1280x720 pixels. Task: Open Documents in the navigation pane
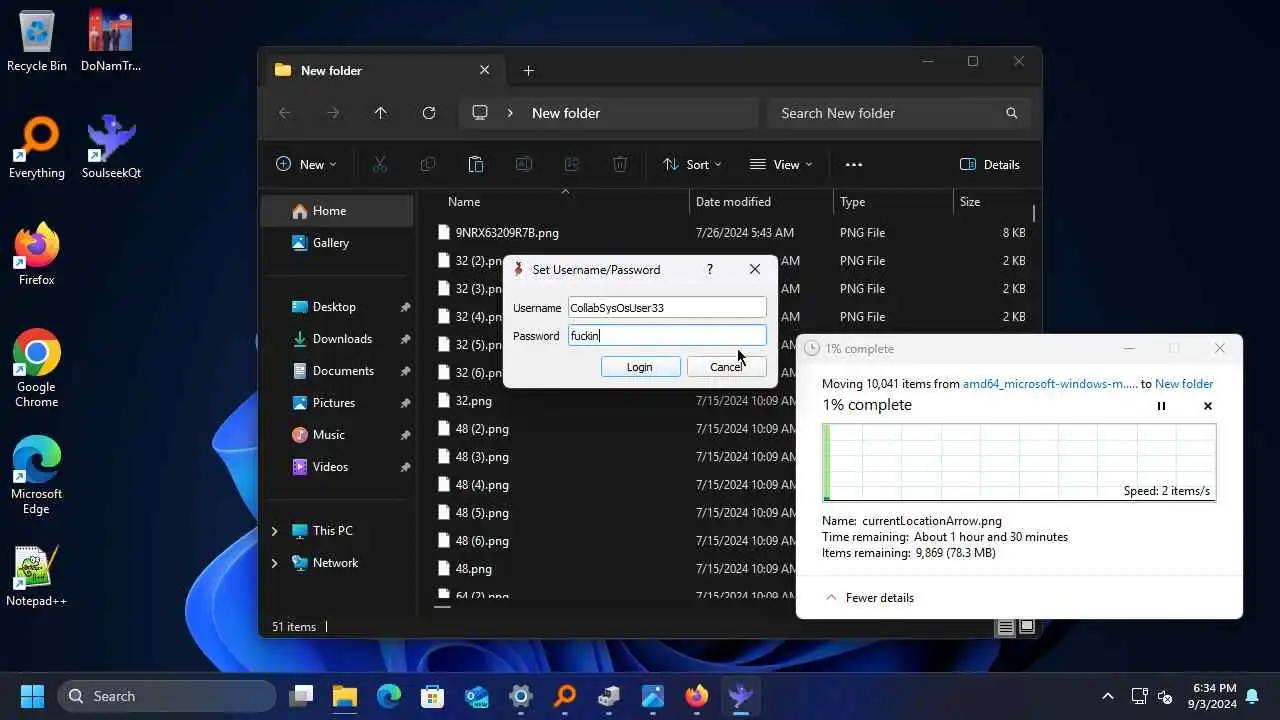[337, 371]
